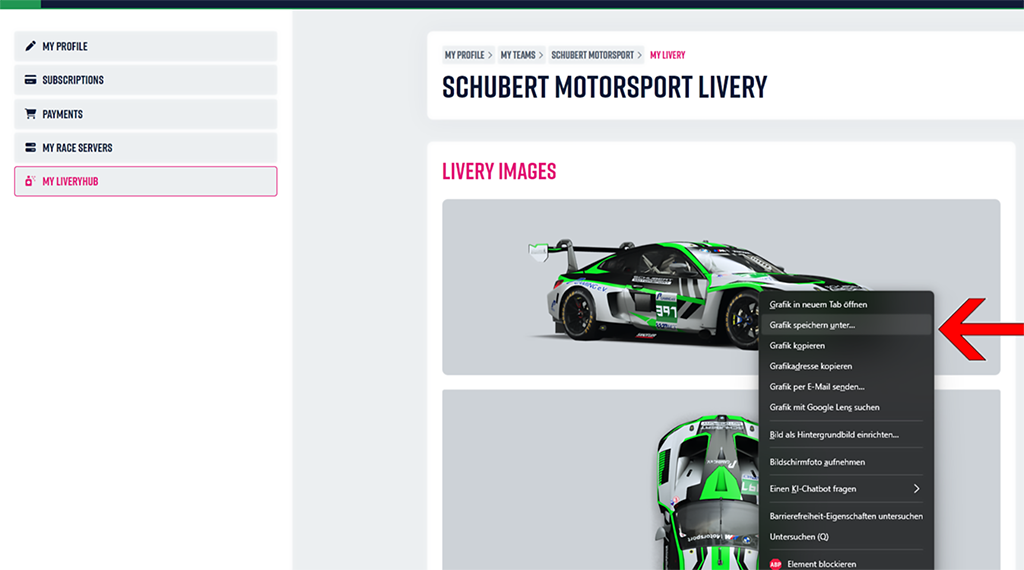The width and height of the screenshot is (1024, 570).
Task: Click the server icon for My Race Servers
Action: pyautogui.click(x=31, y=148)
